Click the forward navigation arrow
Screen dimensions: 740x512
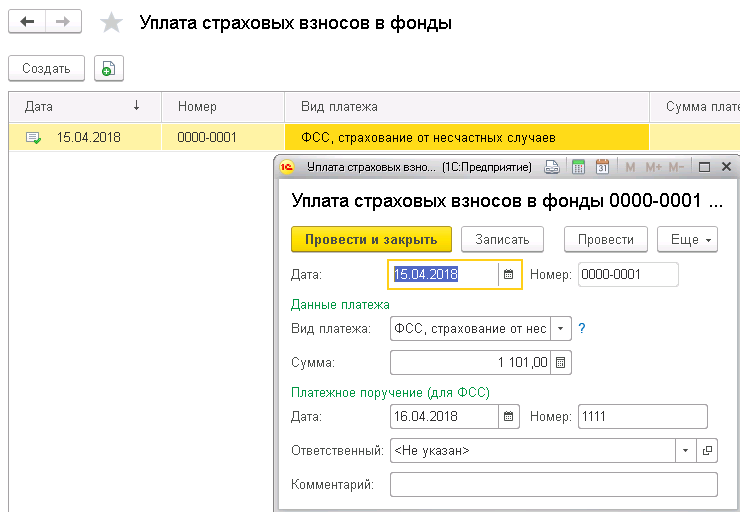click(x=63, y=22)
